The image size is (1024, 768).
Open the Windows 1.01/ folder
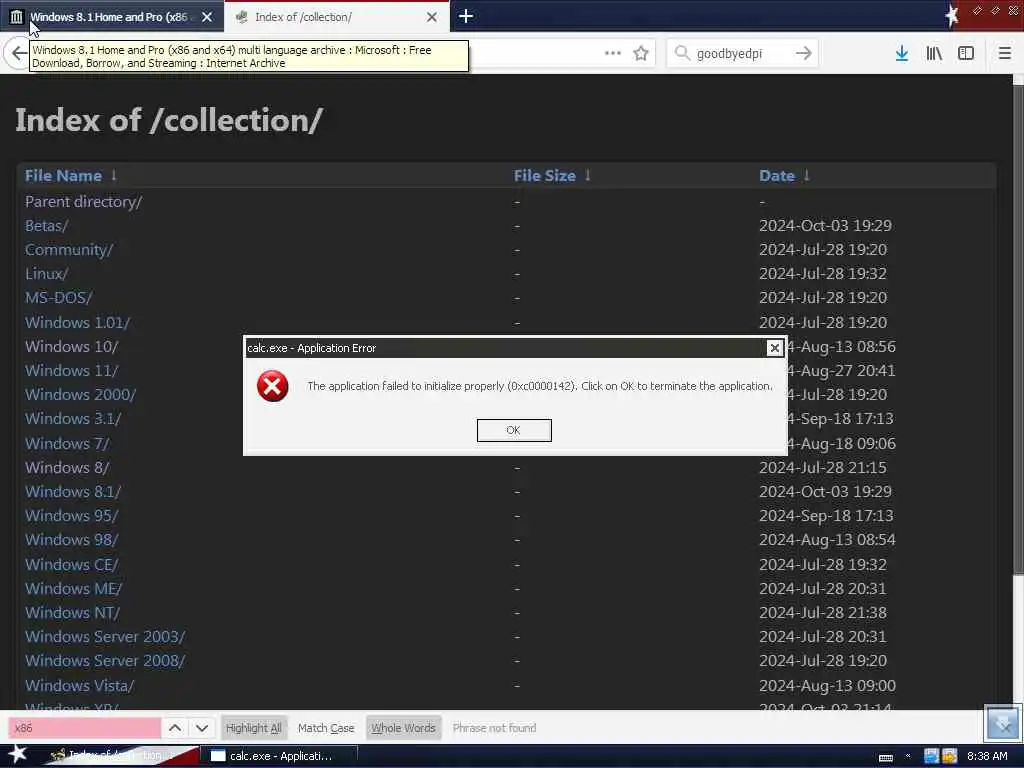point(77,323)
